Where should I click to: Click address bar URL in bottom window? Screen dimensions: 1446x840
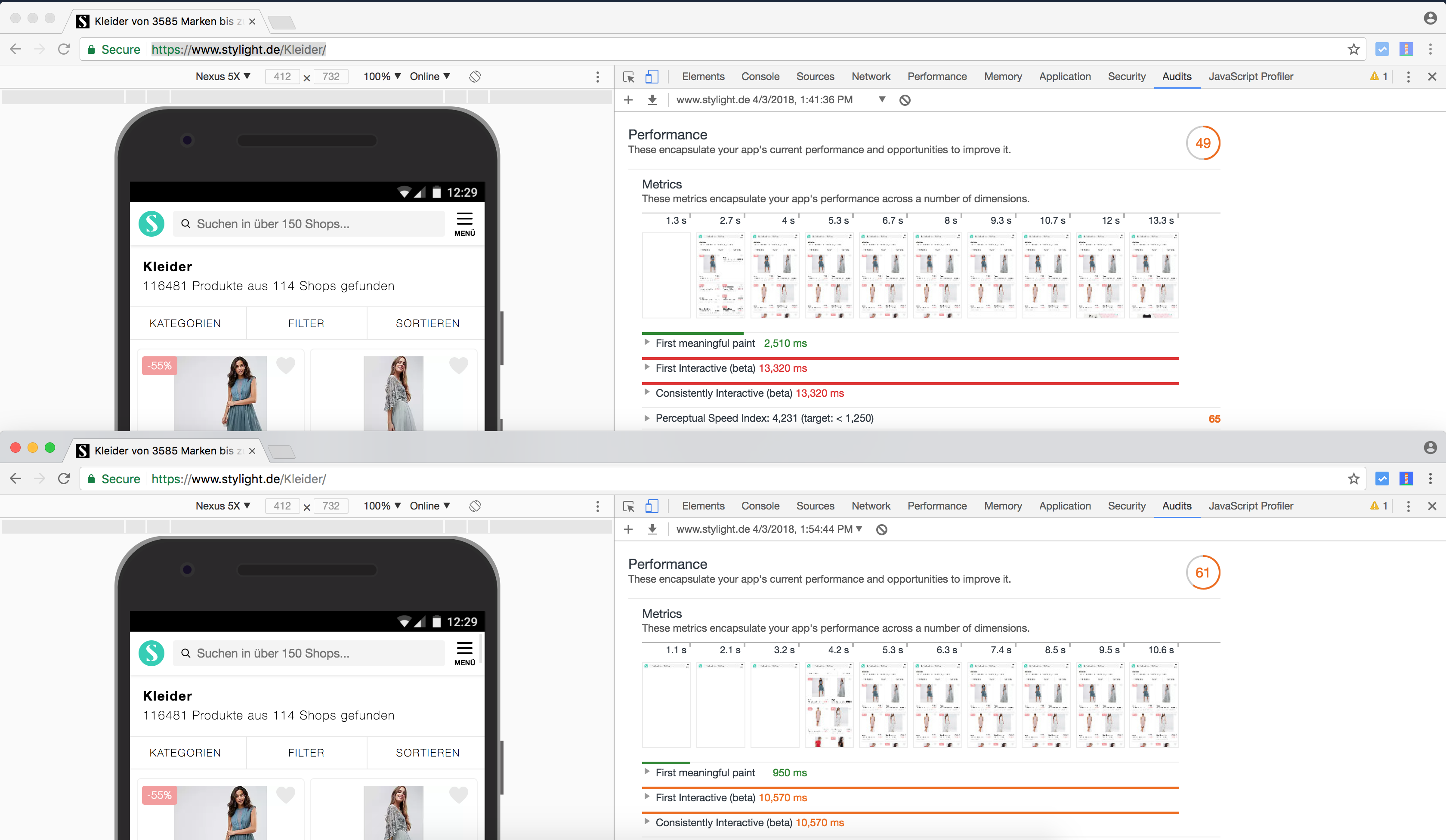coord(239,479)
